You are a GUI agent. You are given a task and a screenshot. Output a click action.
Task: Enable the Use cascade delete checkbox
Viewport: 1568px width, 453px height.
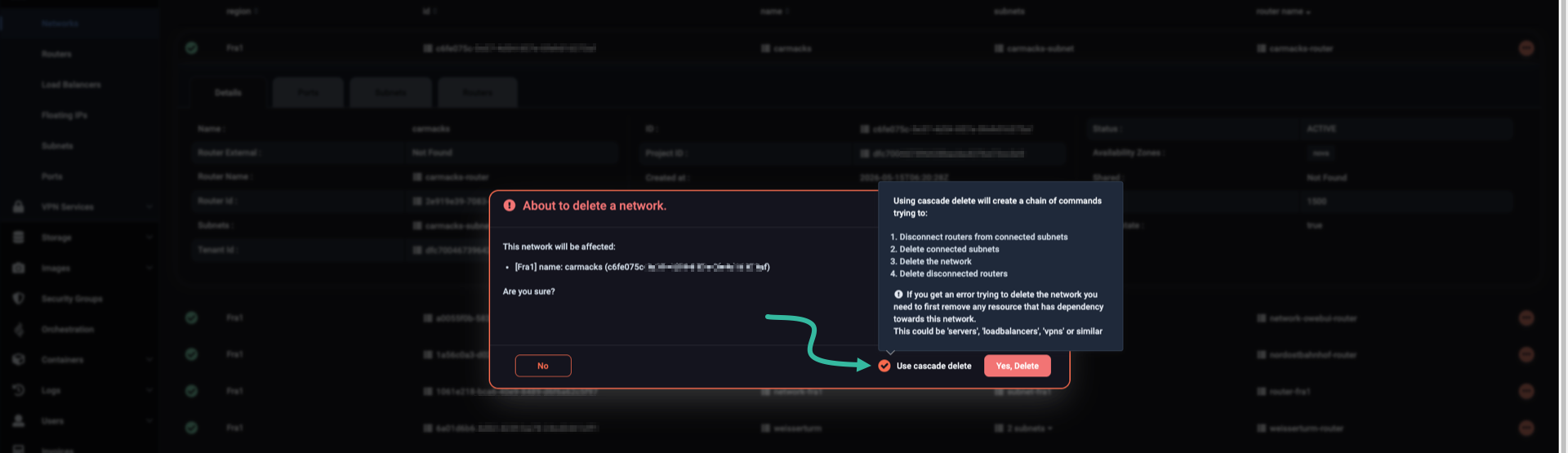pos(884,366)
